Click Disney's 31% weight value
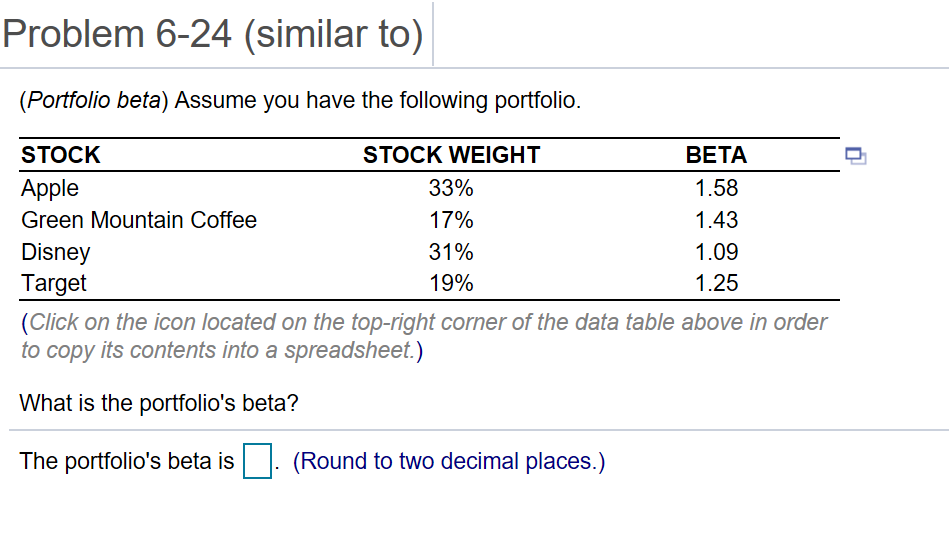949x556 pixels. pos(451,252)
